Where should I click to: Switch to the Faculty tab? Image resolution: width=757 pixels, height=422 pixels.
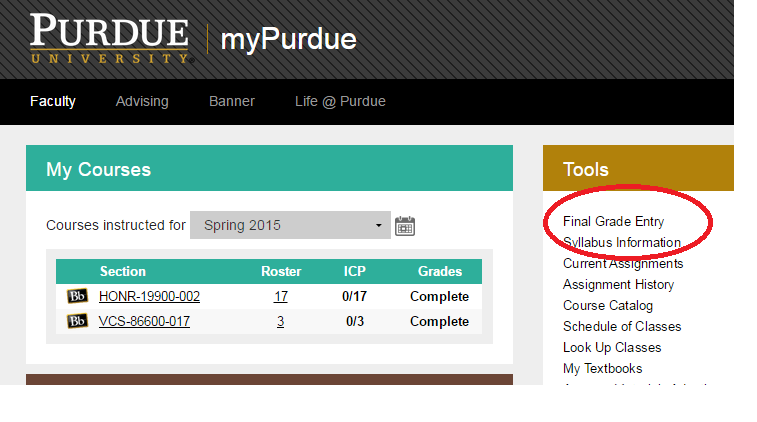point(53,101)
